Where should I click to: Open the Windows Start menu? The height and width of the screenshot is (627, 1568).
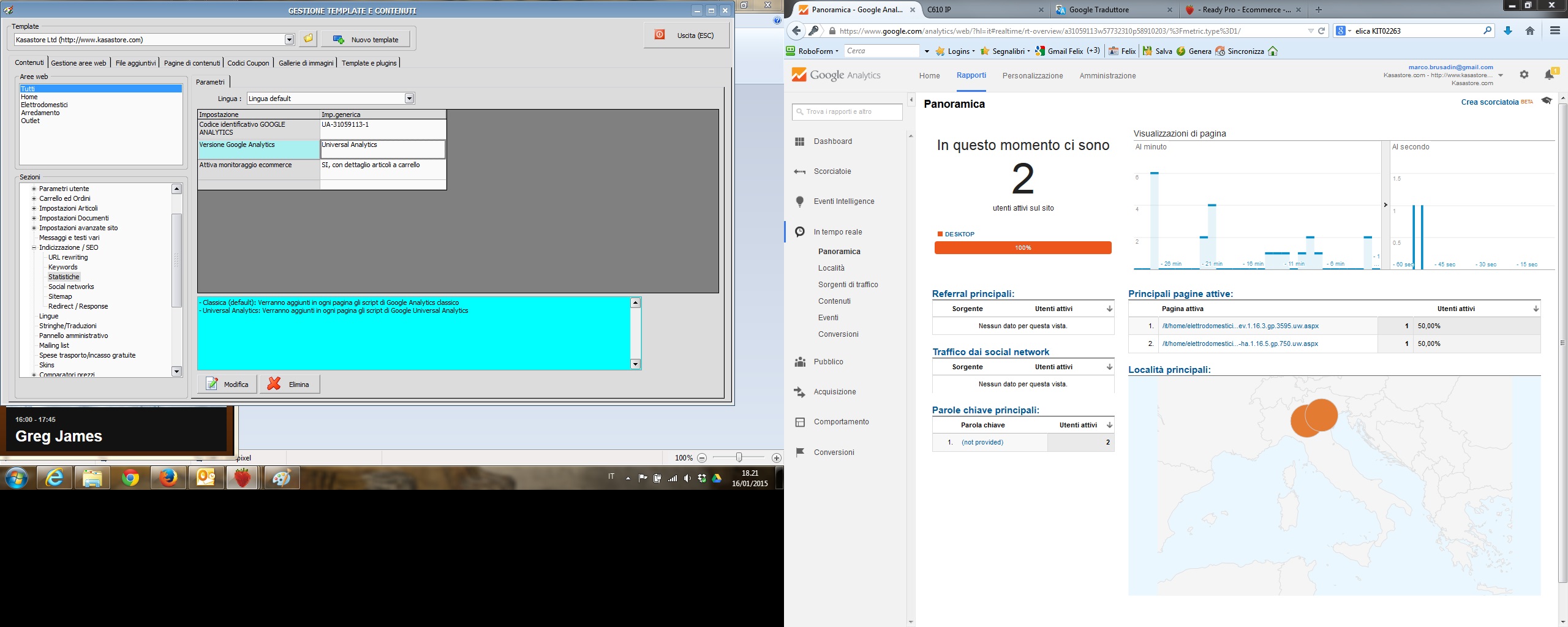[x=17, y=478]
